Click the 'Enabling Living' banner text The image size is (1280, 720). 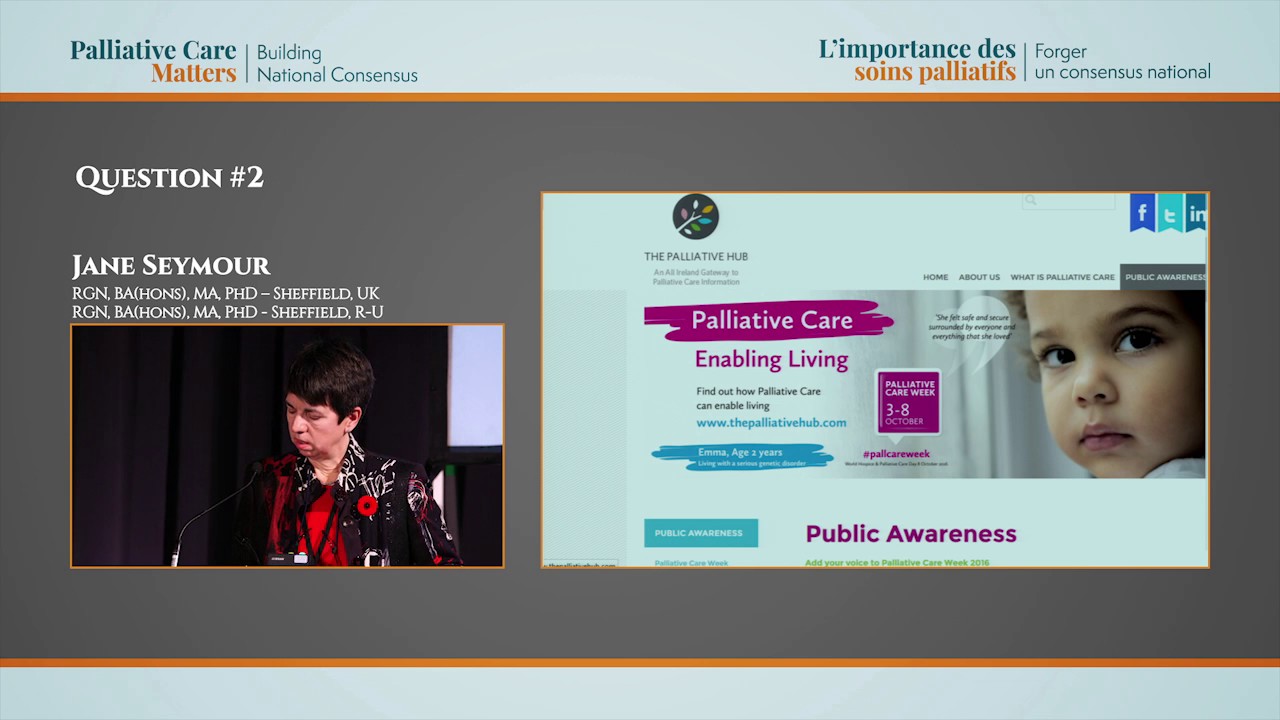pos(771,359)
